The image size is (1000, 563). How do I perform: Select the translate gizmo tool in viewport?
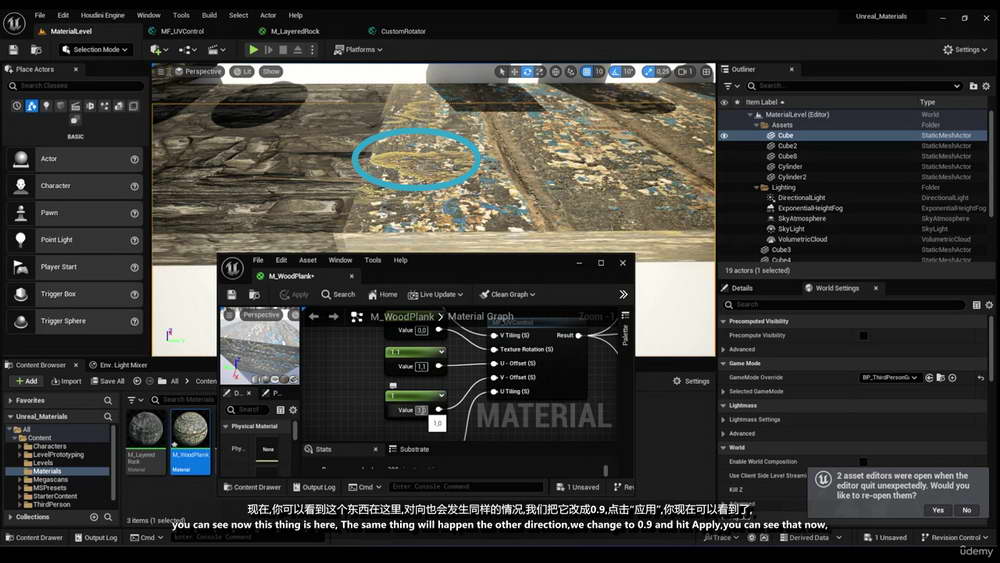(514, 72)
